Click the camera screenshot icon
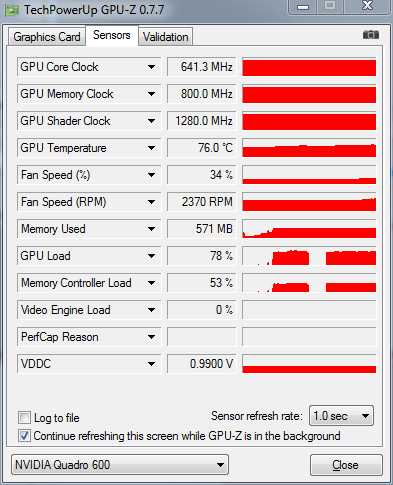Screen dimensions: 393x485 tap(370, 34)
